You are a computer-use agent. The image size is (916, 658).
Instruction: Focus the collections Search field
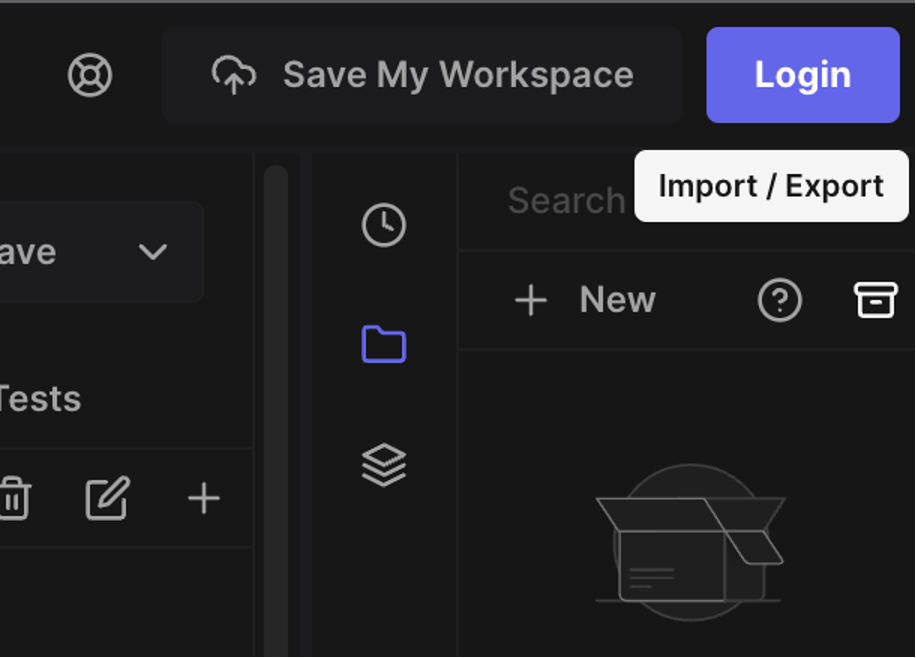[565, 201]
